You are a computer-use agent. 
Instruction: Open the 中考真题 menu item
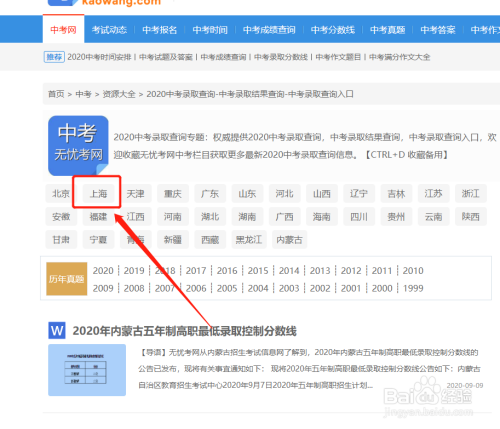click(x=387, y=30)
